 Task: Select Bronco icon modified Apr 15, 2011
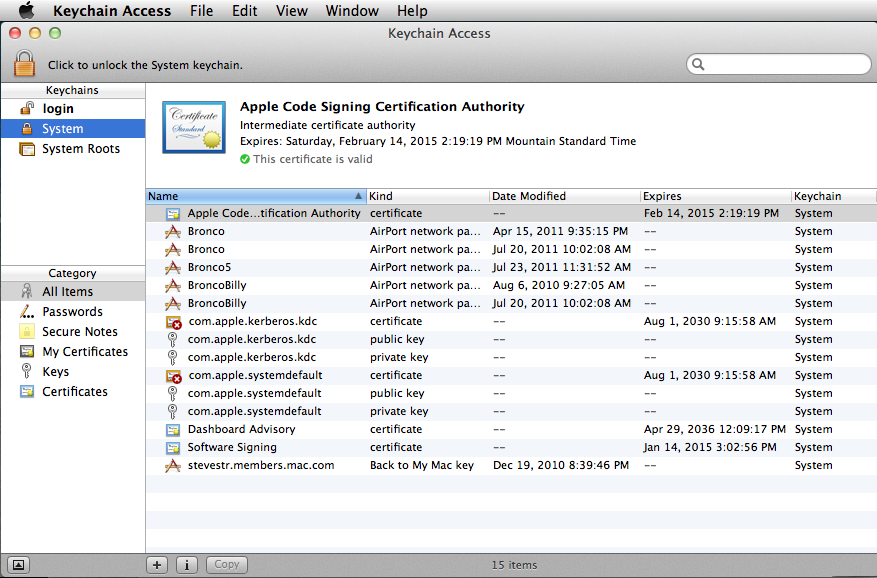click(173, 232)
